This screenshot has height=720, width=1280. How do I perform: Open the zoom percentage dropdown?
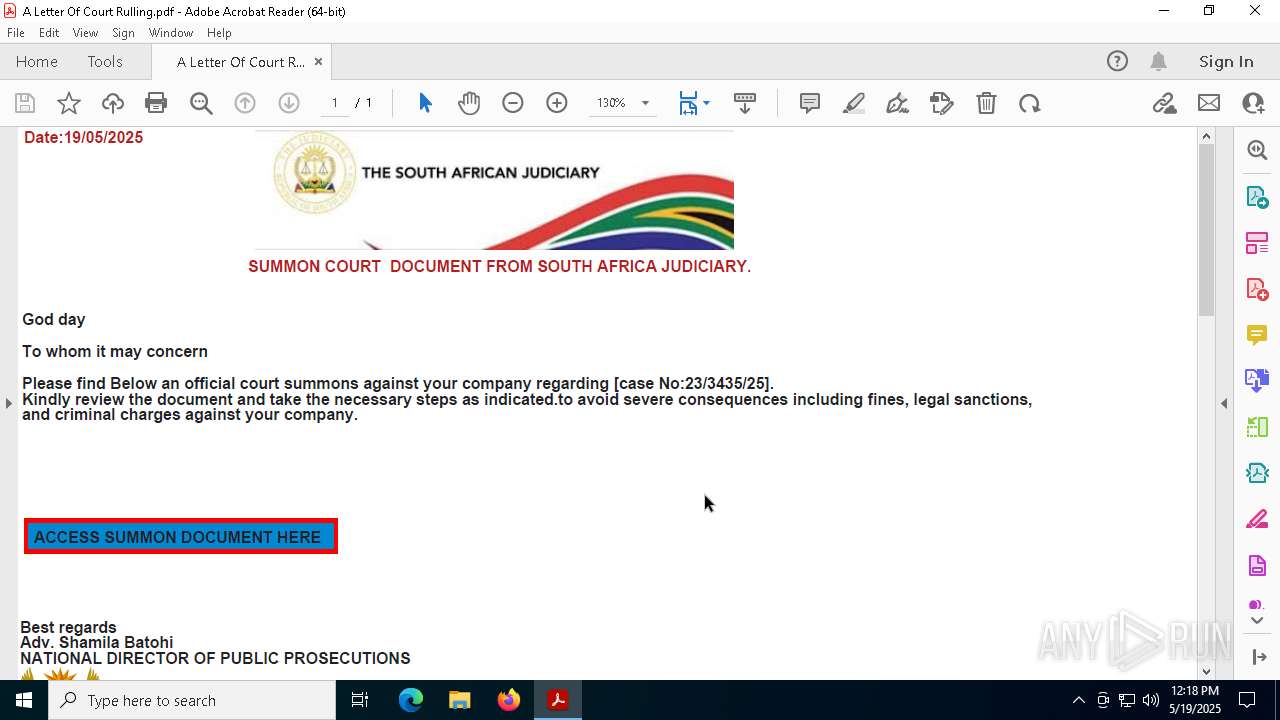point(645,103)
